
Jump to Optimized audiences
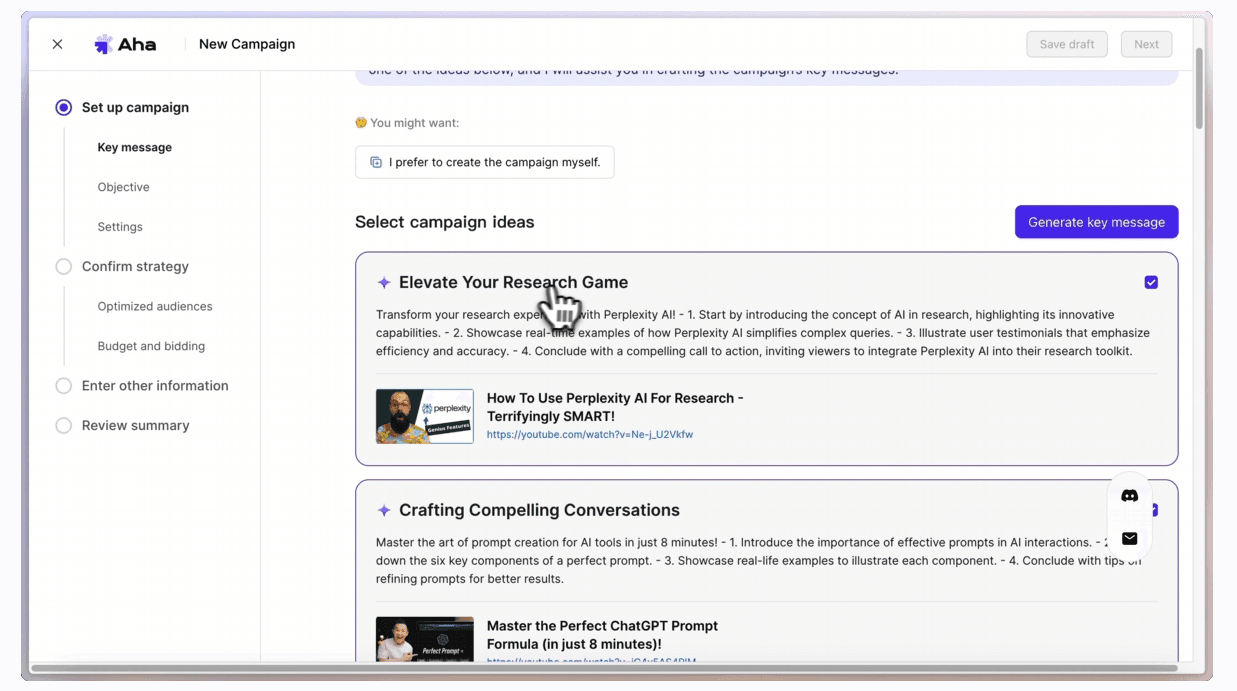155,307
